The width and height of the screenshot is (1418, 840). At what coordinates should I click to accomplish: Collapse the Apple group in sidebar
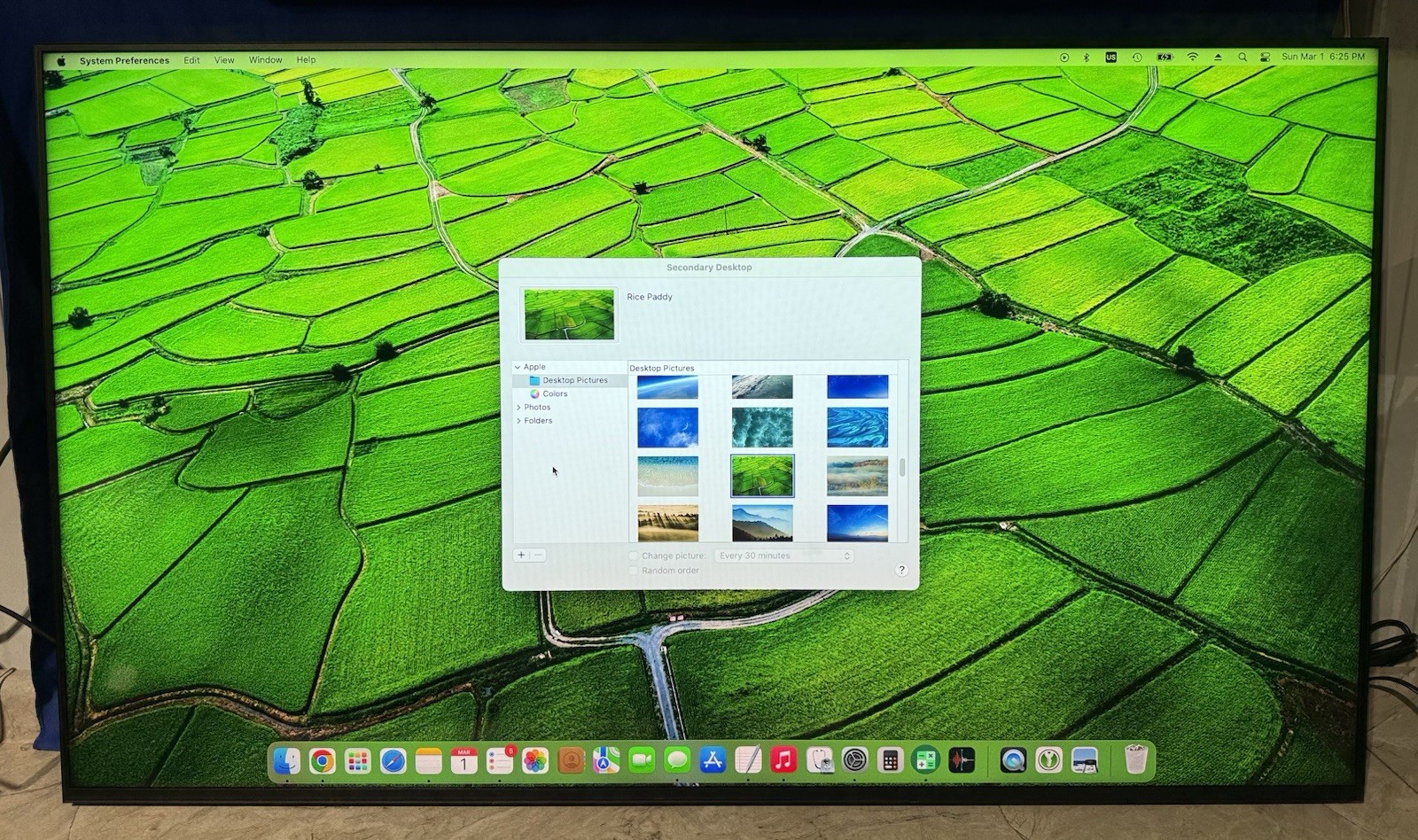(518, 367)
